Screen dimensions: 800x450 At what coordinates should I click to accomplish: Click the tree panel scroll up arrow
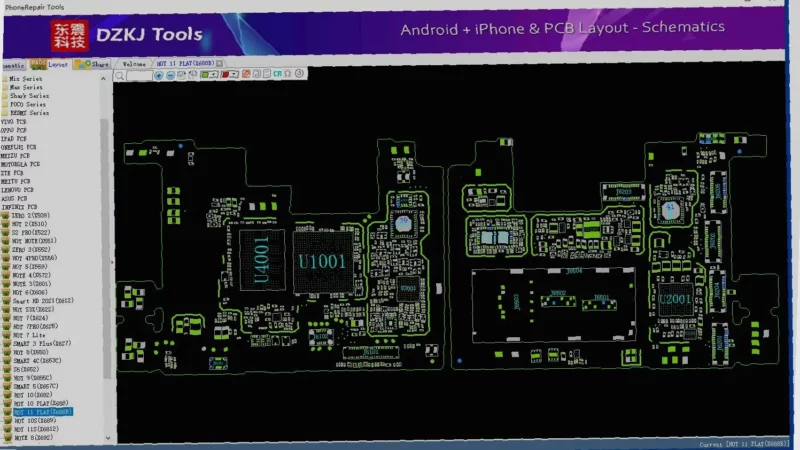point(104,79)
